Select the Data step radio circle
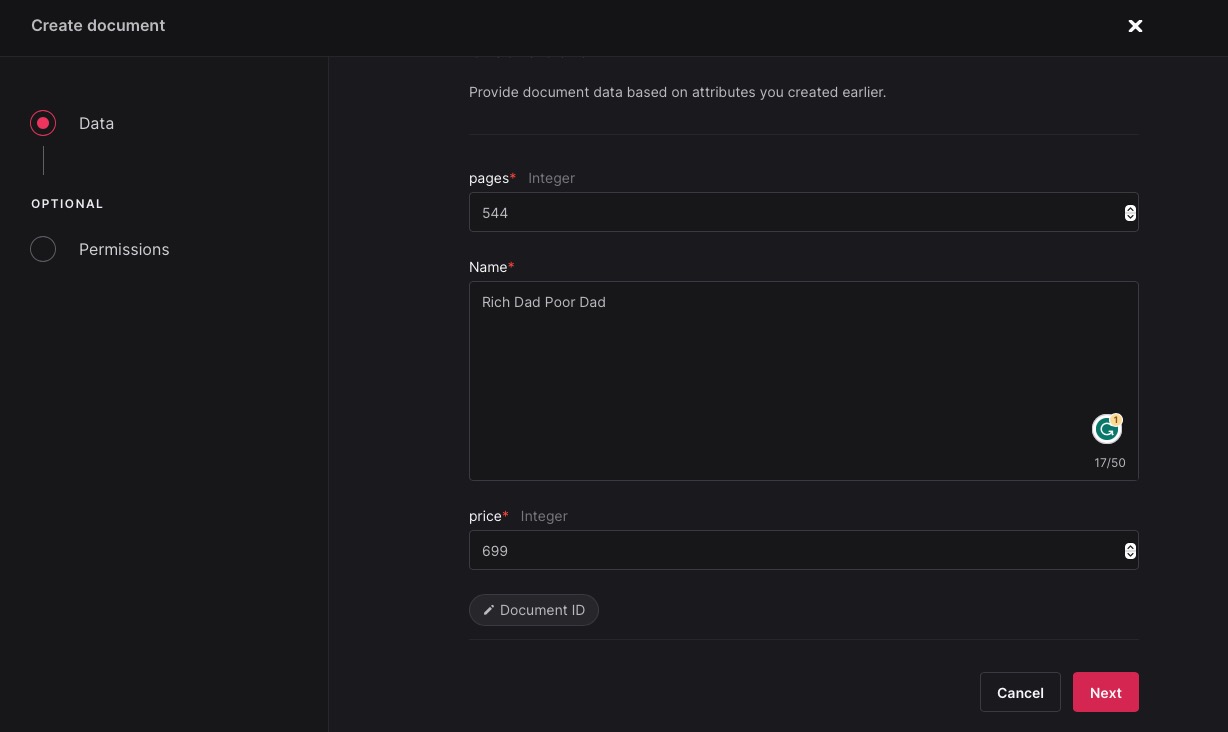 pos(43,123)
